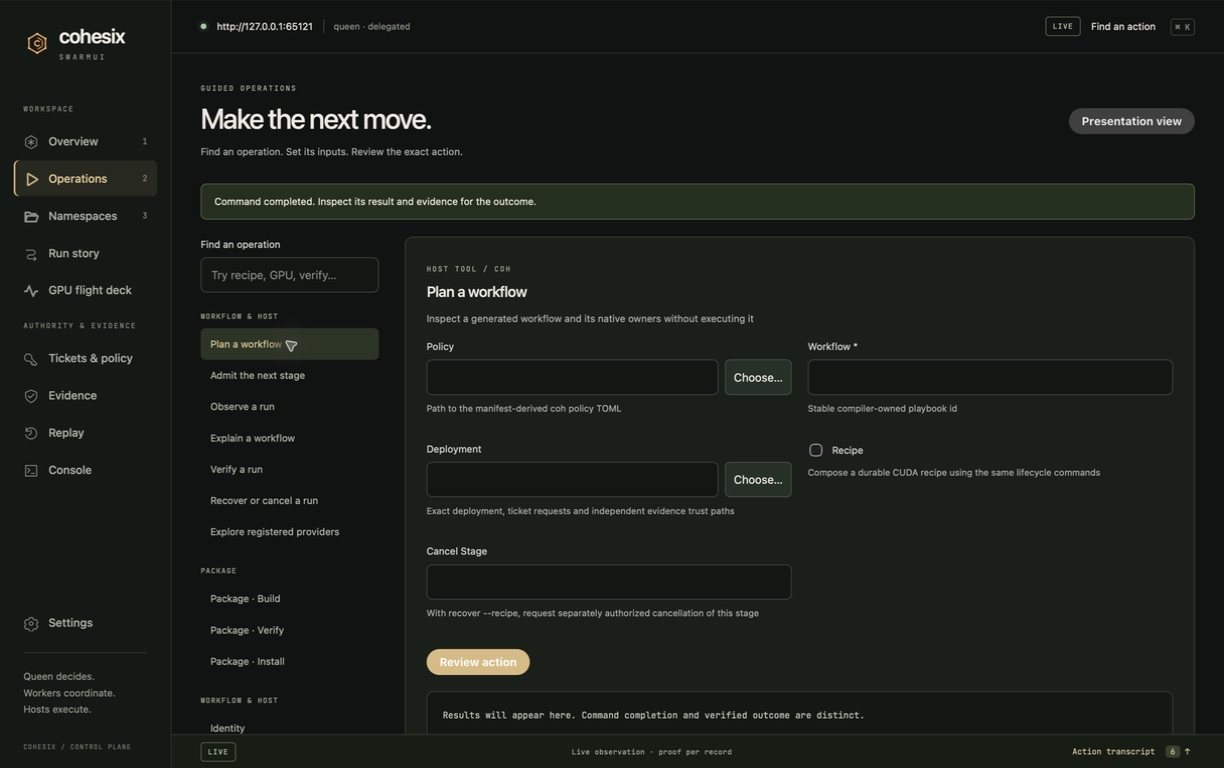Focus the Deployment input field
The height and width of the screenshot is (768, 1224).
[x=572, y=480]
